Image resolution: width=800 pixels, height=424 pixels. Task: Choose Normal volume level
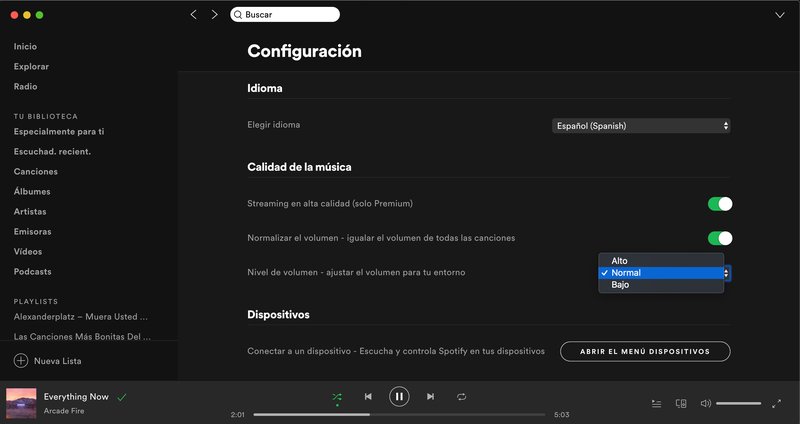[661, 273]
